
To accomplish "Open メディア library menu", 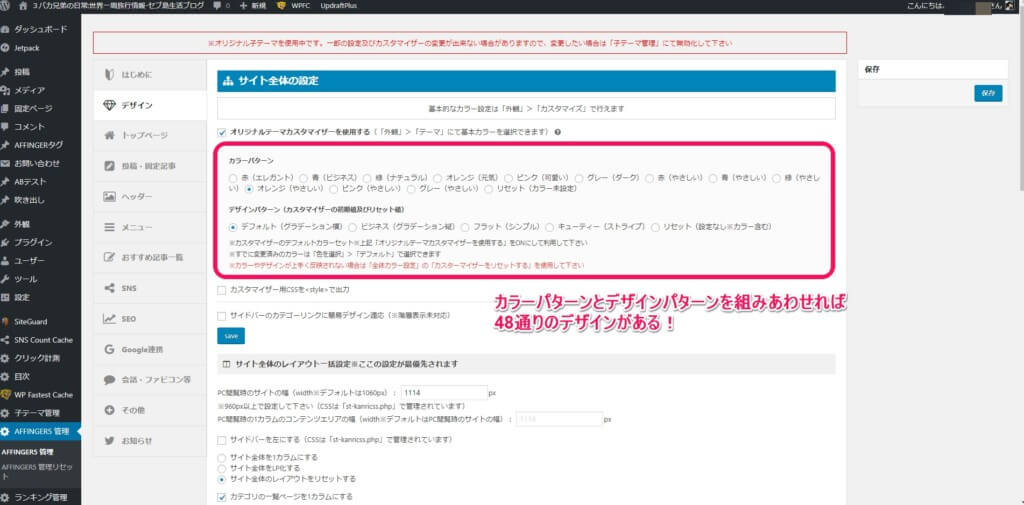I will click(40, 90).
